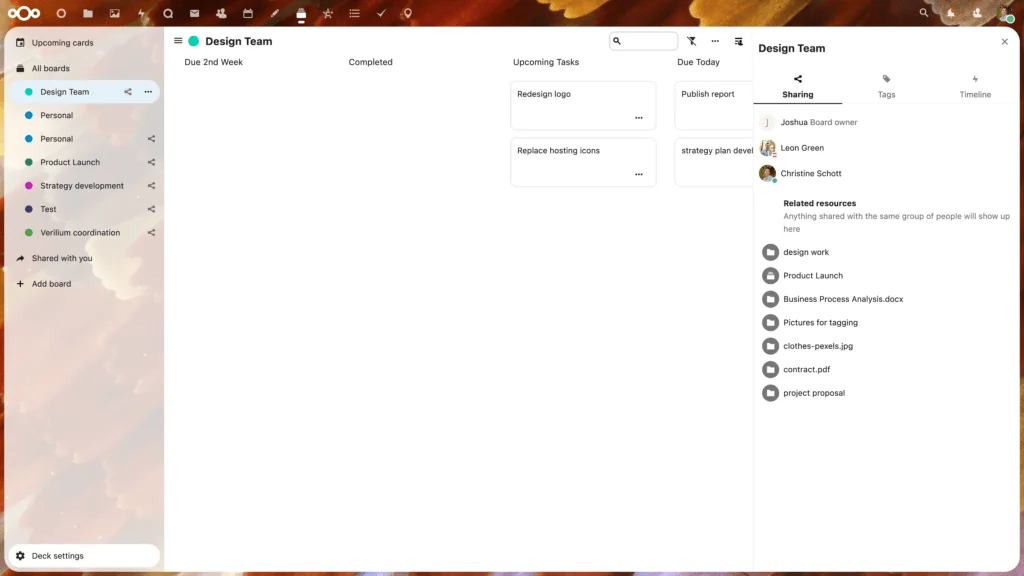Open the Talk app icon

tap(168, 13)
